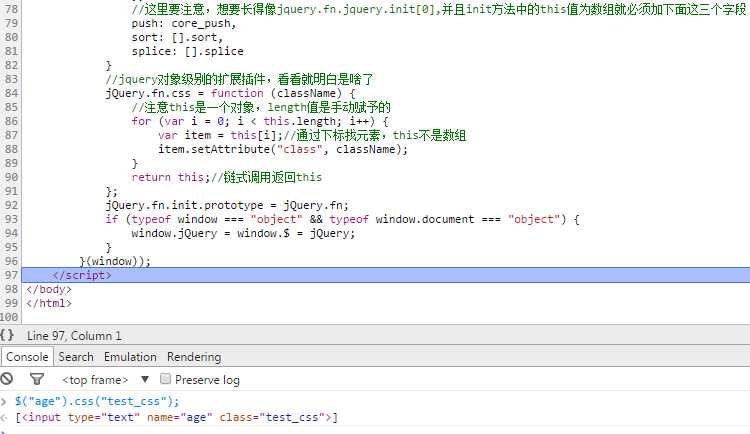The width and height of the screenshot is (750, 434).
Task: Click the 'Line 97, Column 1' status text
Action: tap(74, 336)
